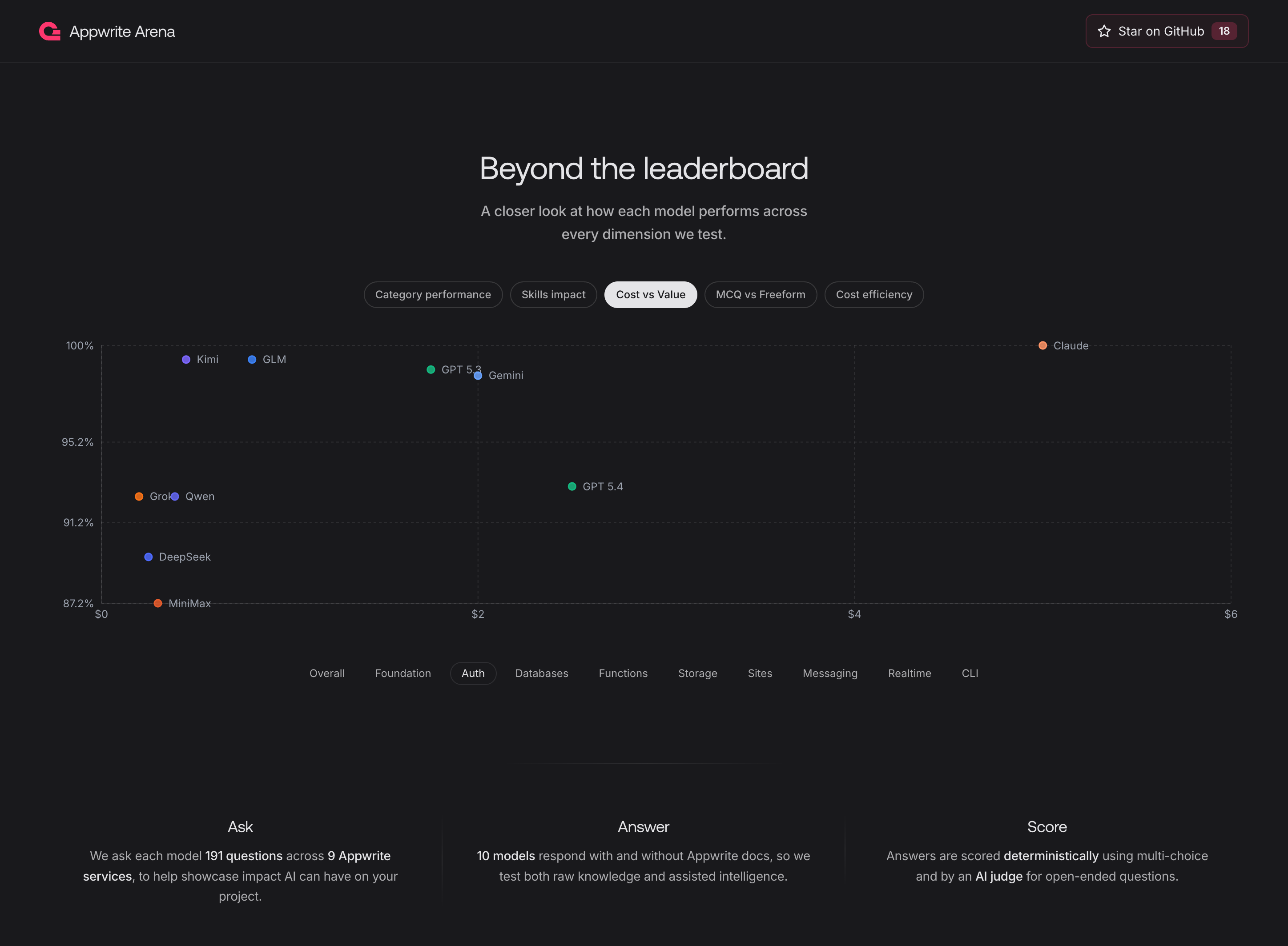Click the Gemini data point dot
The height and width of the screenshot is (946, 1288).
pyautogui.click(x=478, y=376)
